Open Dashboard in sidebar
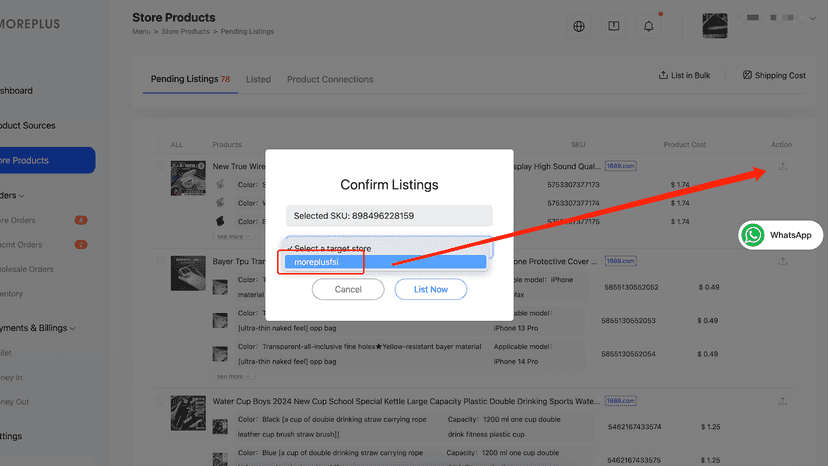Viewport: 828px width, 466px height. pos(16,91)
